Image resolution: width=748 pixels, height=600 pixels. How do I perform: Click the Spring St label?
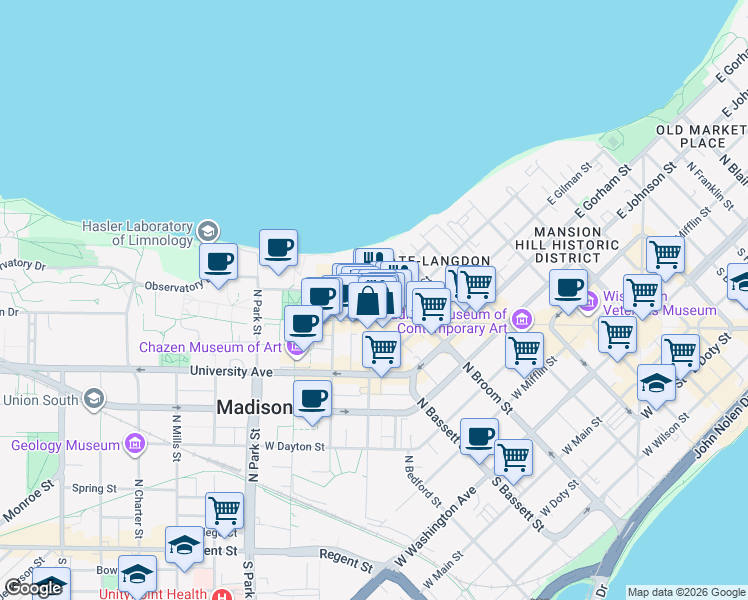pyautogui.click(x=94, y=488)
